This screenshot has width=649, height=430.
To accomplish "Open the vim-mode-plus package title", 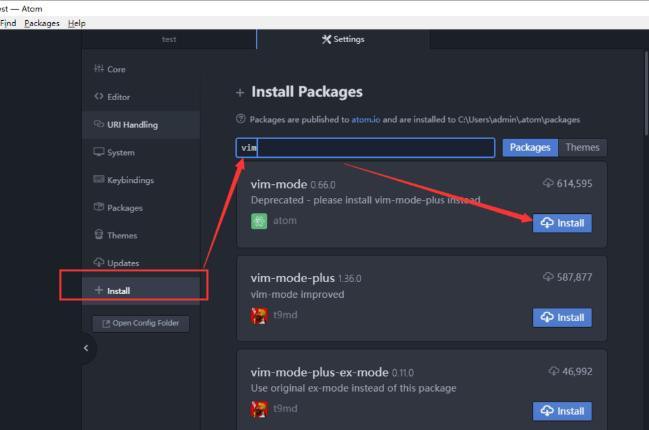I will coord(293,278).
